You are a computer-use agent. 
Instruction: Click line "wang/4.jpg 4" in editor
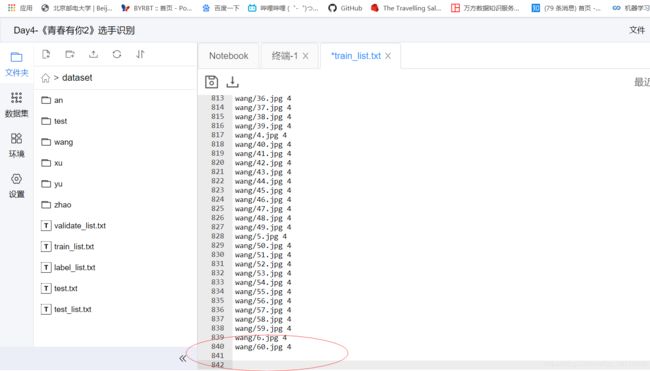coord(261,135)
